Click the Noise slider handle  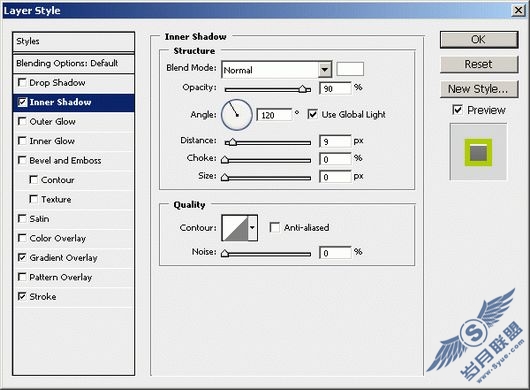[225, 253]
